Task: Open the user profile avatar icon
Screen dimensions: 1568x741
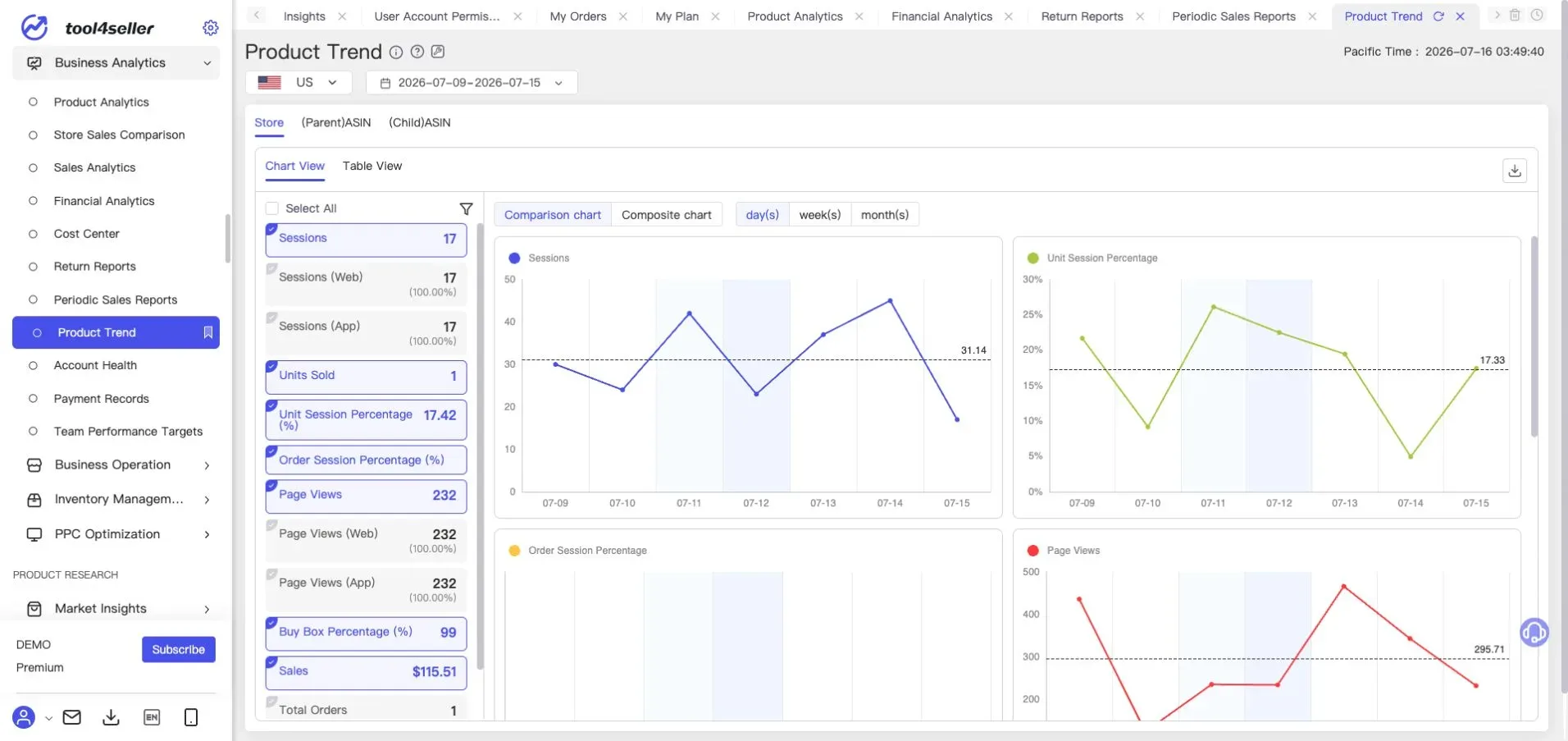Action: pos(24,717)
